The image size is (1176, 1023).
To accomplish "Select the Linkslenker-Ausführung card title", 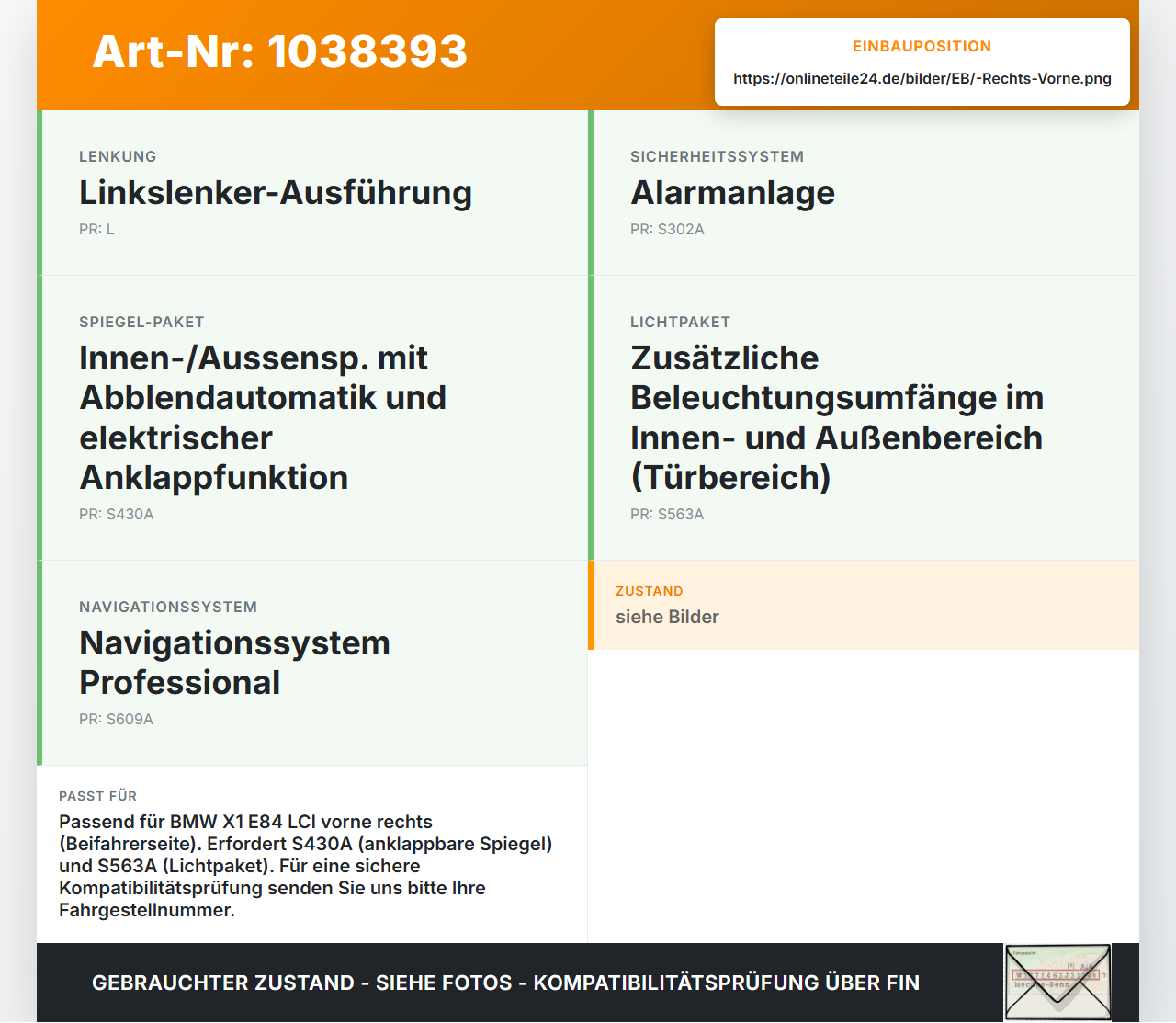I will click(276, 193).
